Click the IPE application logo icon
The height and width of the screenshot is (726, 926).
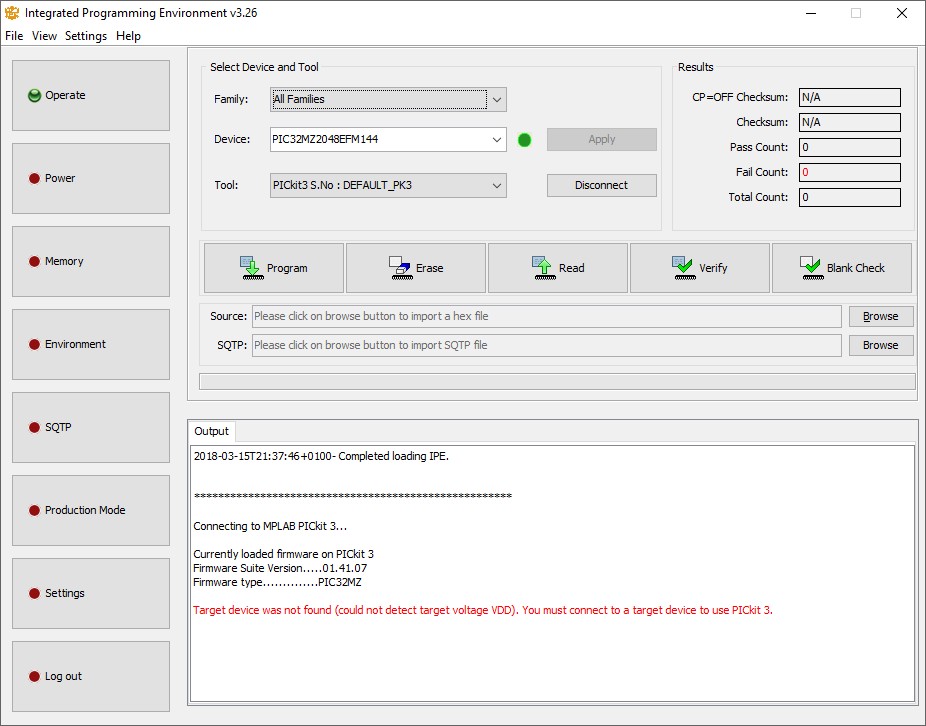tap(12, 13)
